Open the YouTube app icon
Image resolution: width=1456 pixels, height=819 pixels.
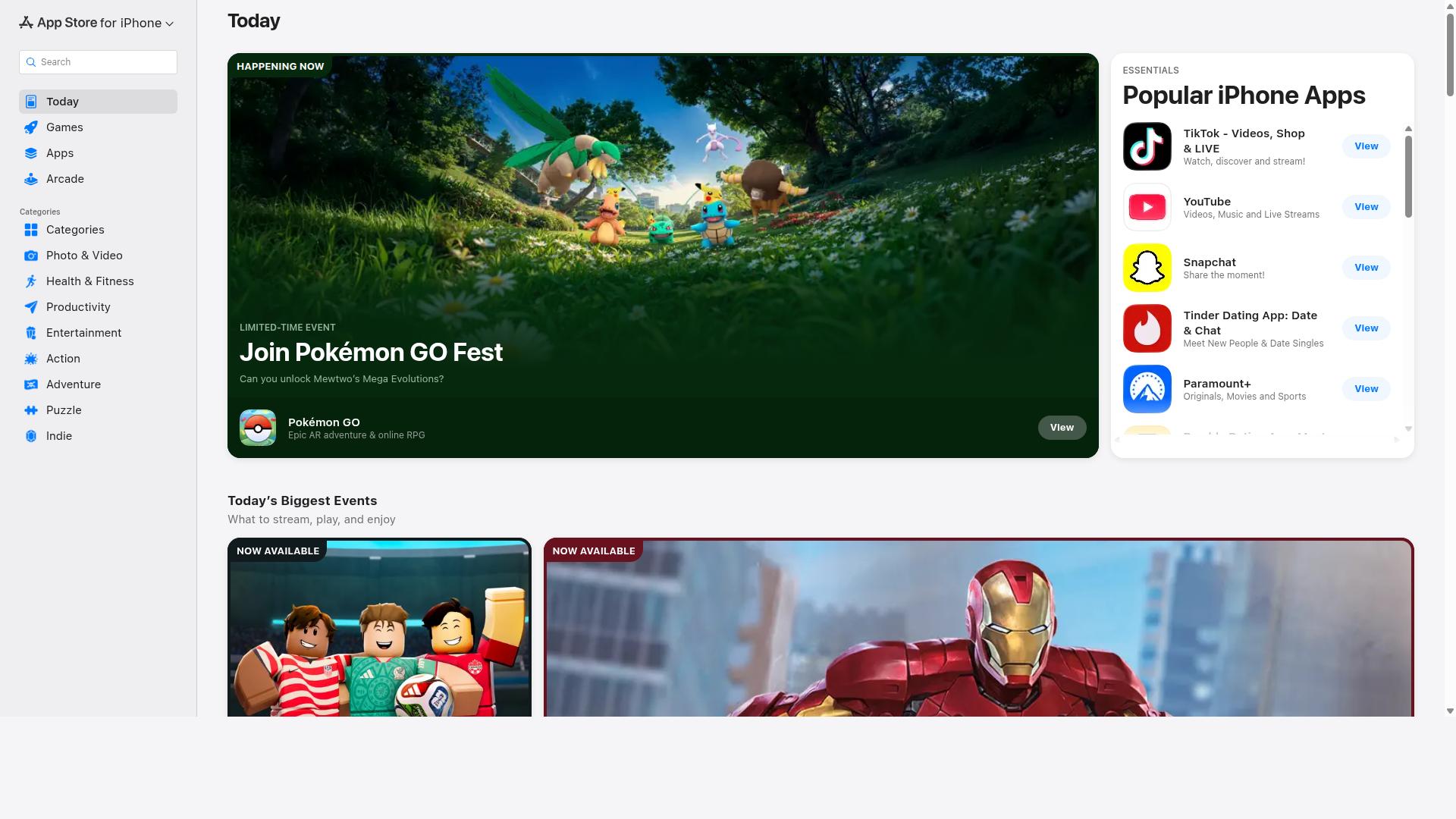[x=1147, y=207]
